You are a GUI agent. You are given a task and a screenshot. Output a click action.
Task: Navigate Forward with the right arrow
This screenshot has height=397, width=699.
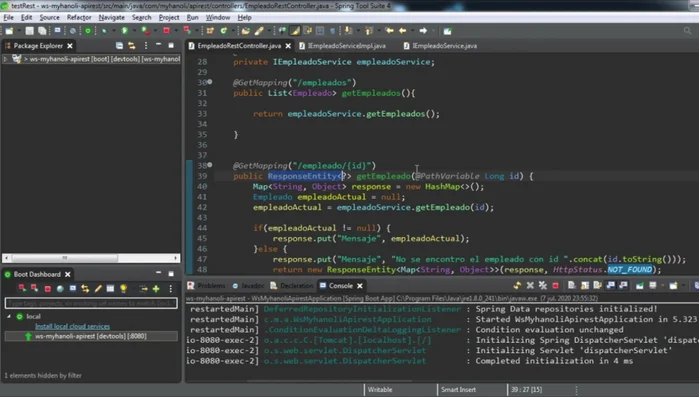423,31
